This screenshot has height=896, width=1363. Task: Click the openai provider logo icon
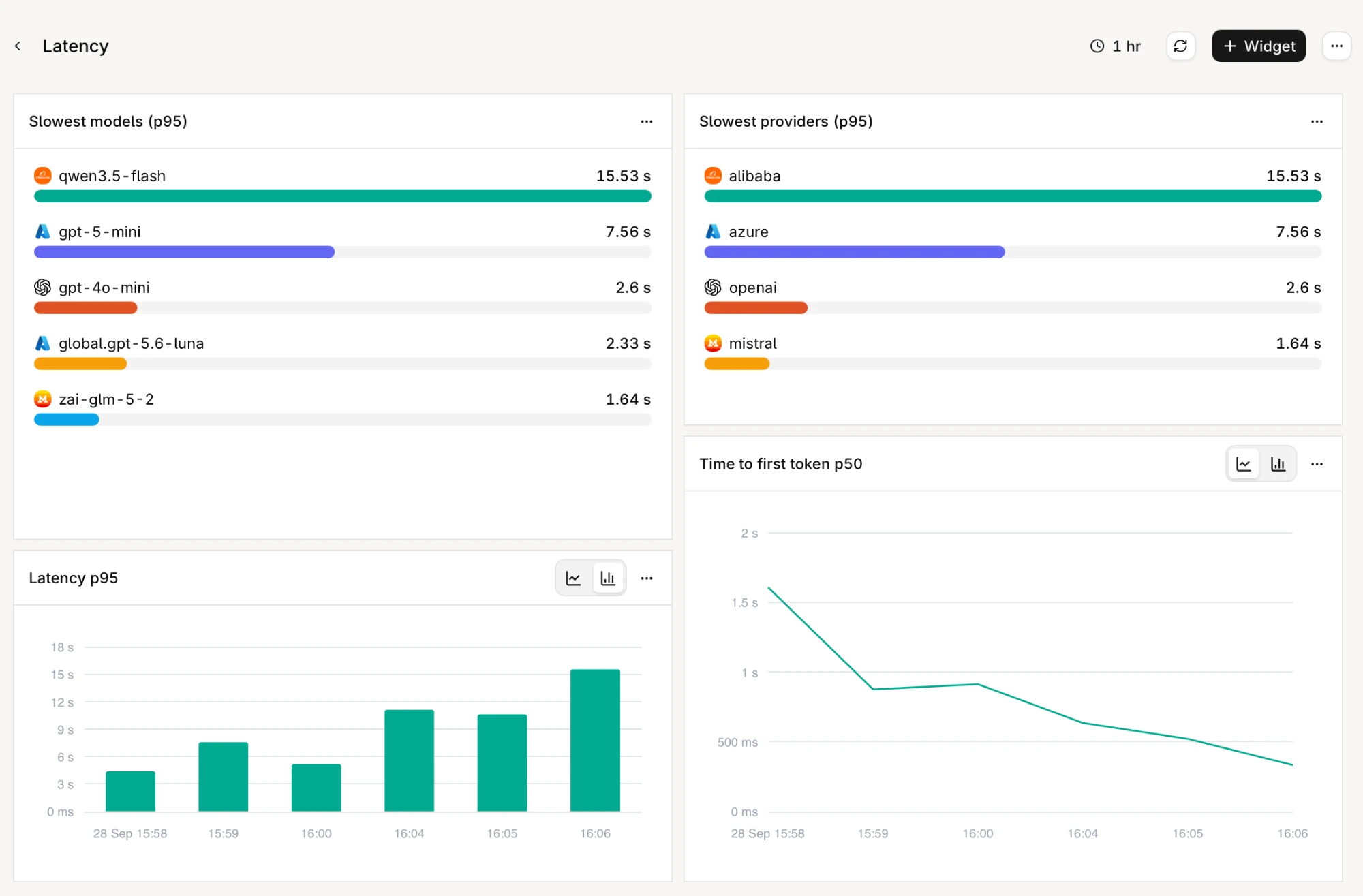[713, 288]
